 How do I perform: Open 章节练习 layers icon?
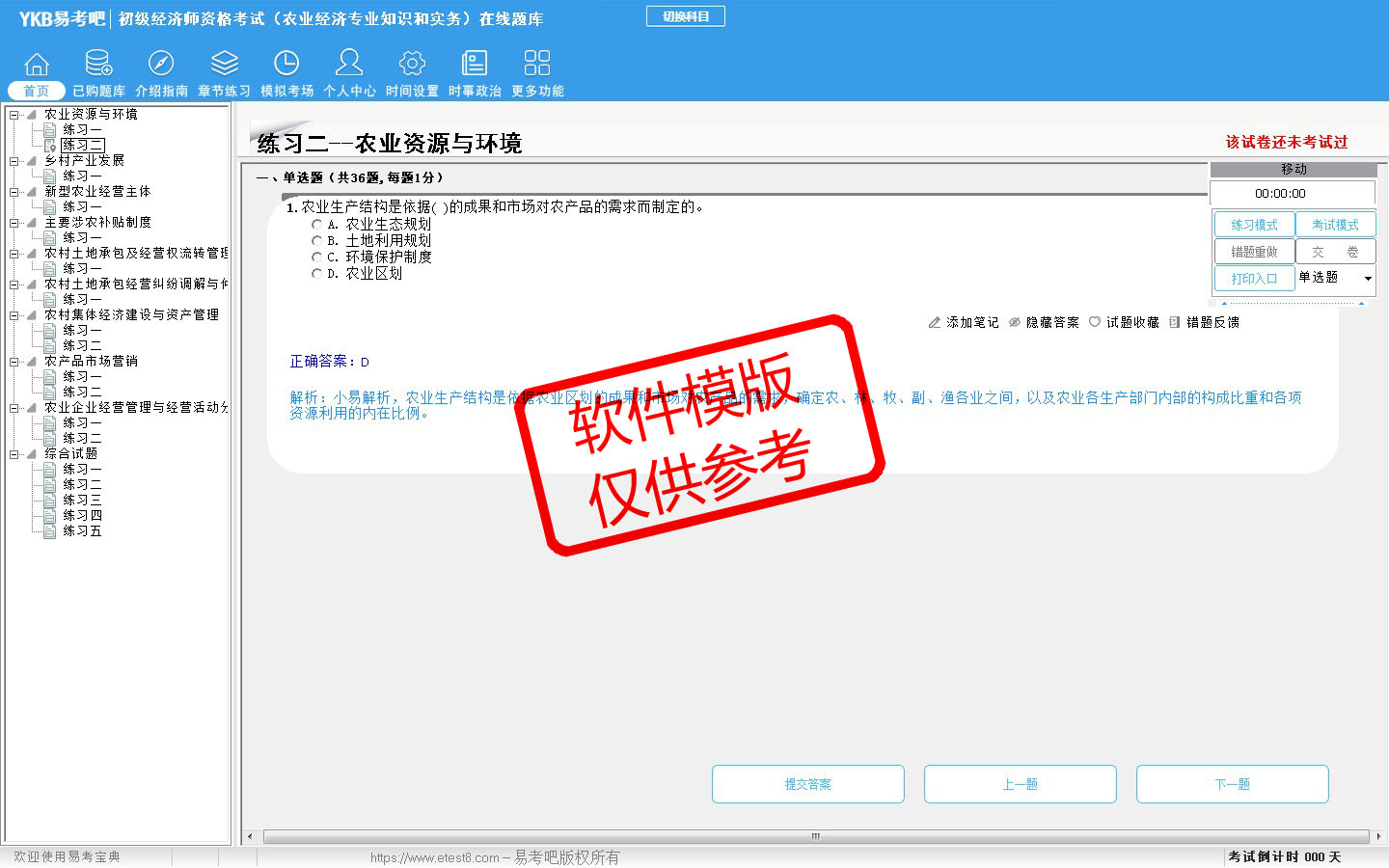(x=224, y=64)
